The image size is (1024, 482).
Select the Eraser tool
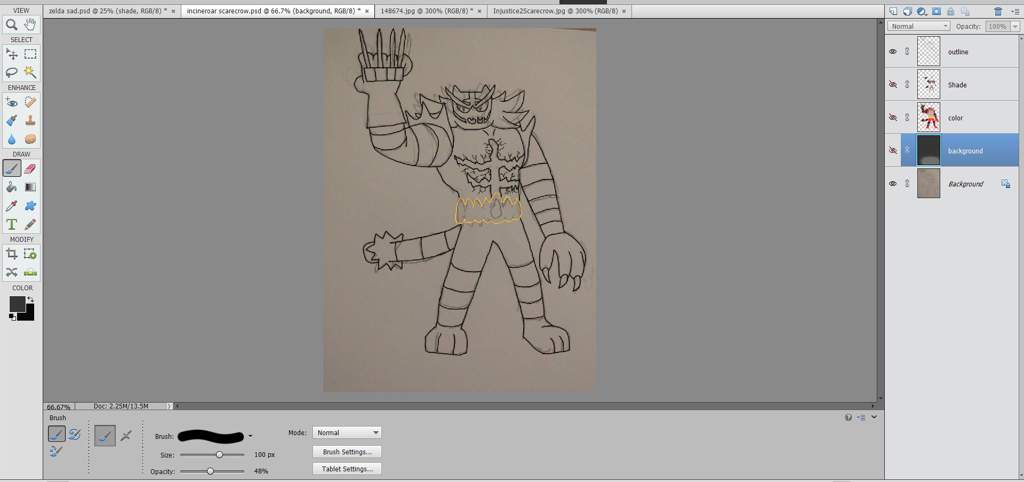tap(30, 169)
